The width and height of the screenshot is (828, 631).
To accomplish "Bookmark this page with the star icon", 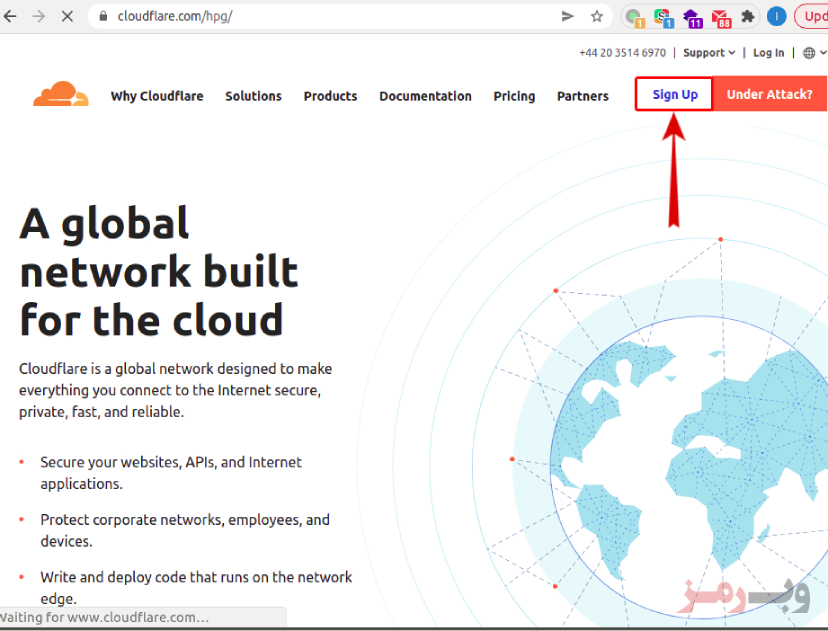I will [x=597, y=16].
